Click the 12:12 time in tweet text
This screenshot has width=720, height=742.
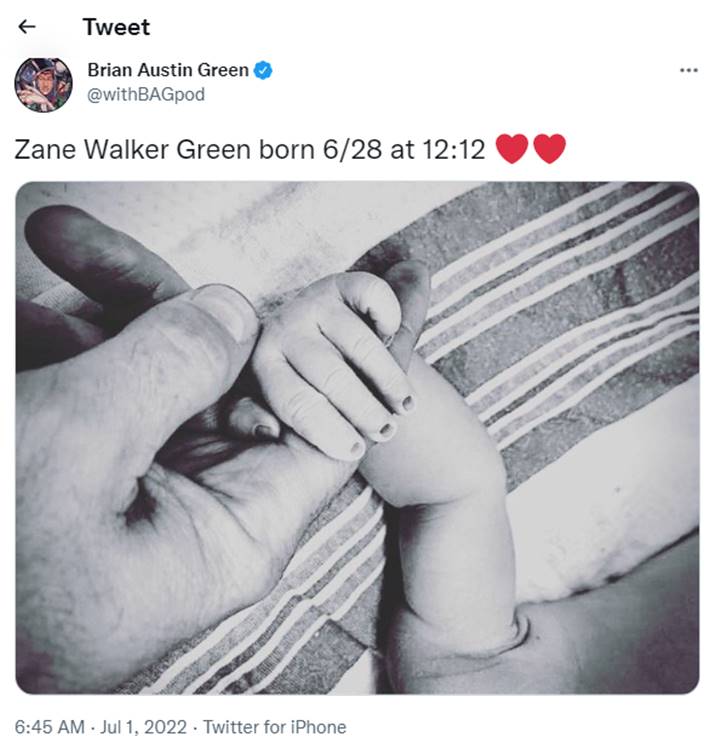pyautogui.click(x=453, y=150)
